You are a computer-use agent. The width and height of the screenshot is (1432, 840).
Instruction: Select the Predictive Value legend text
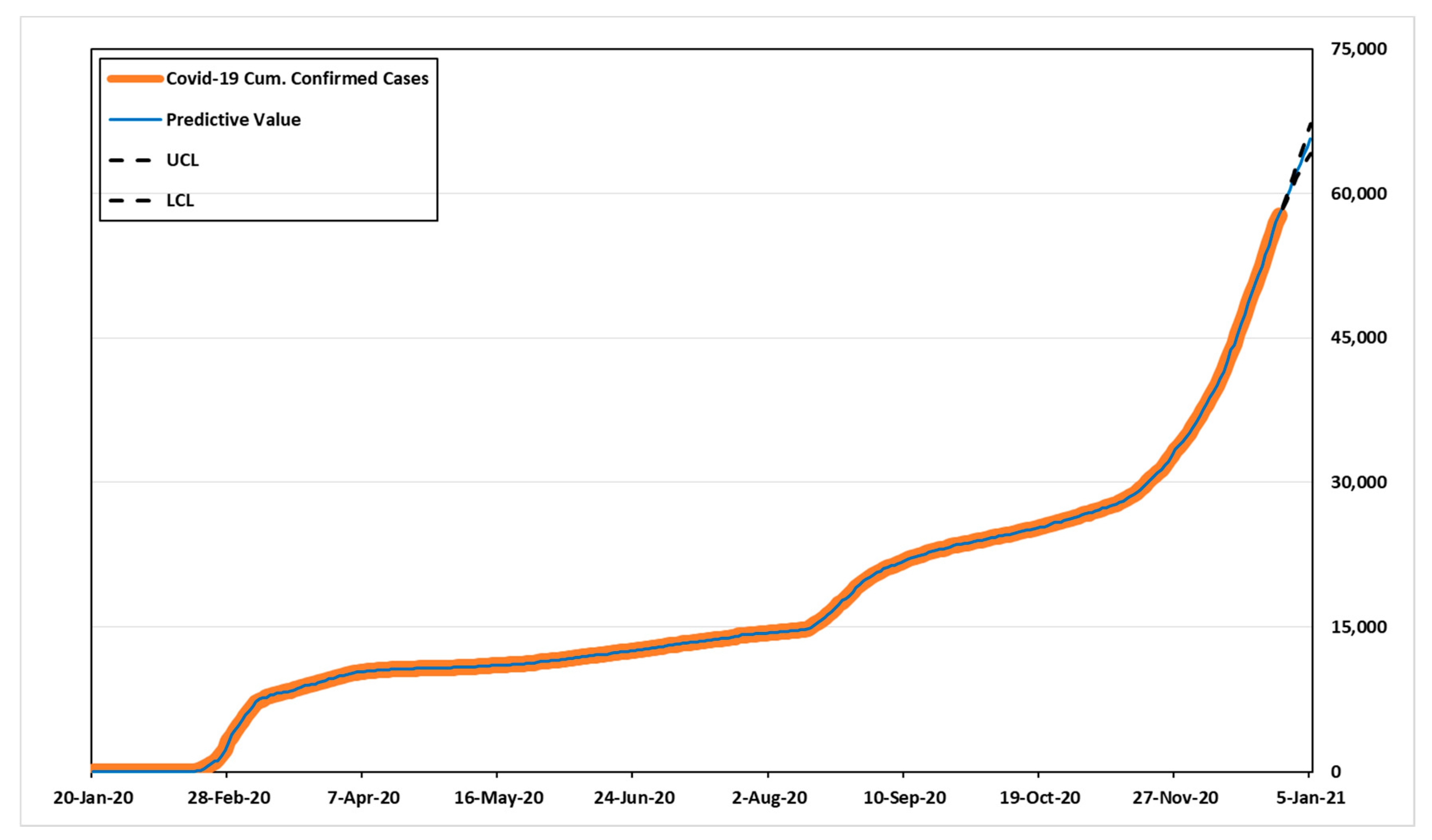coord(233,120)
